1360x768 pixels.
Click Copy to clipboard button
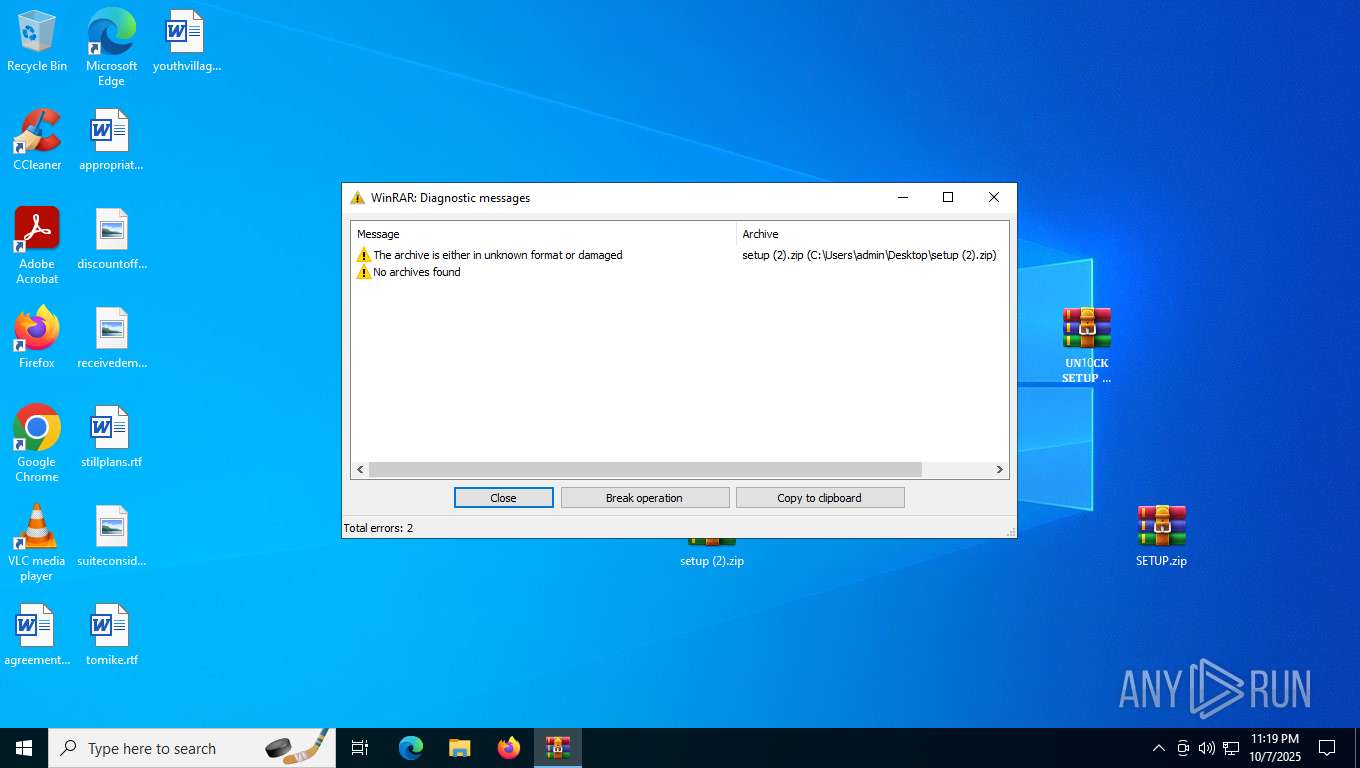[820, 498]
